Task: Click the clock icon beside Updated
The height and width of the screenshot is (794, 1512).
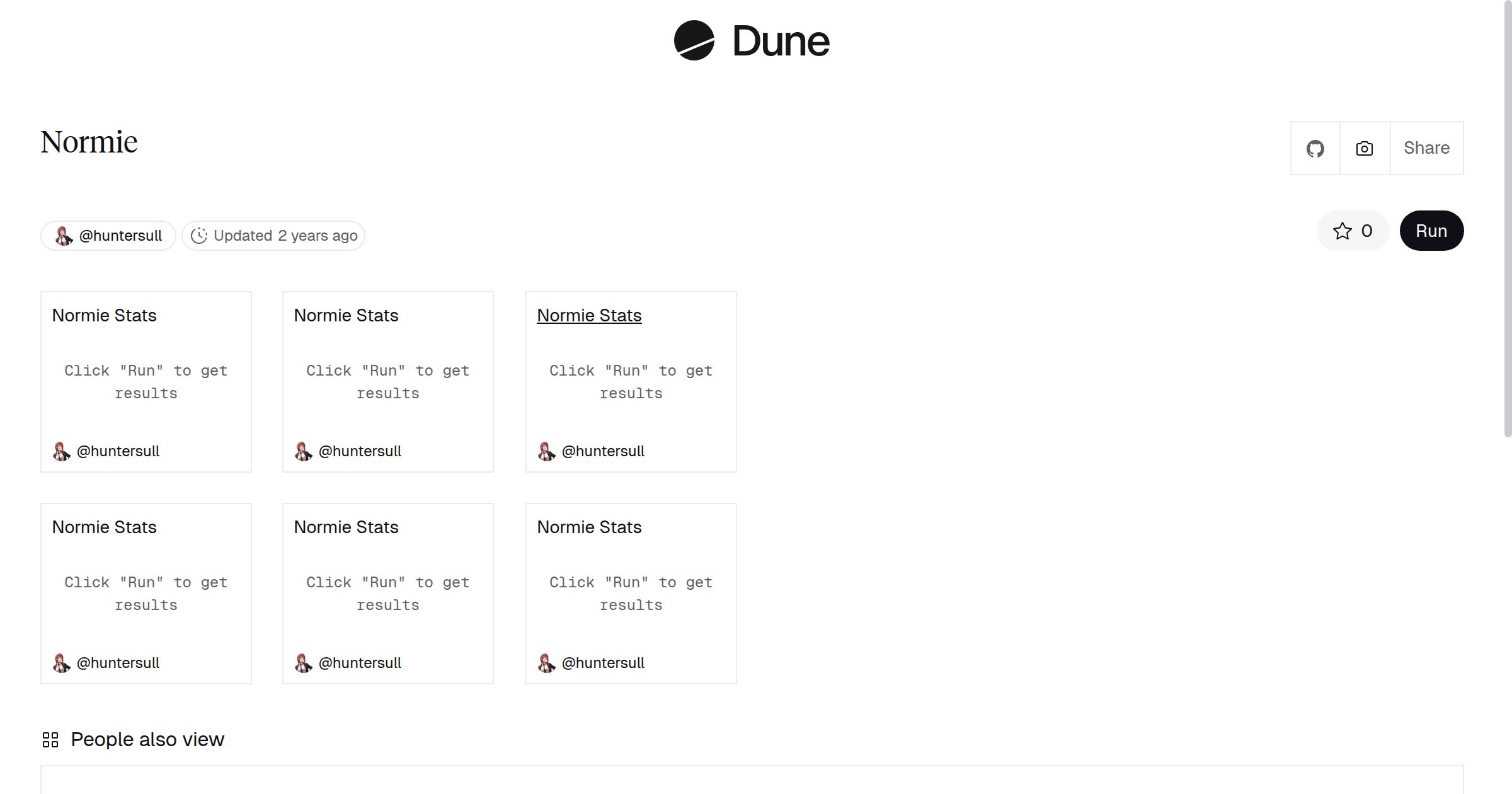Action: pyautogui.click(x=199, y=236)
